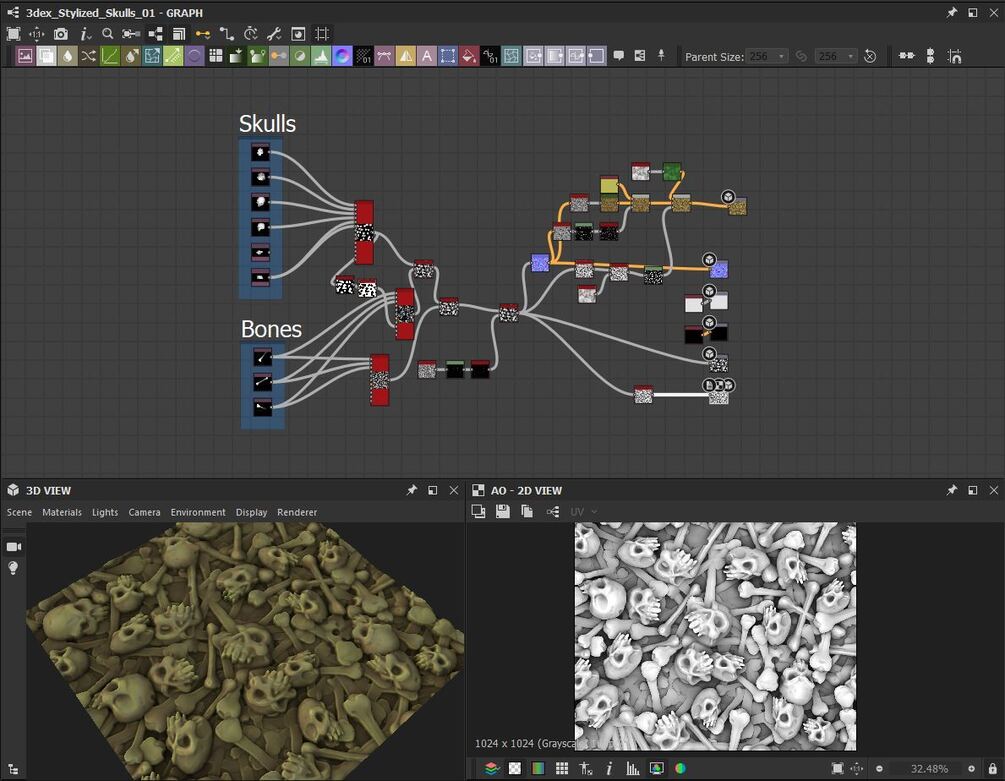Add a Text node from toolbar

(x=427, y=56)
